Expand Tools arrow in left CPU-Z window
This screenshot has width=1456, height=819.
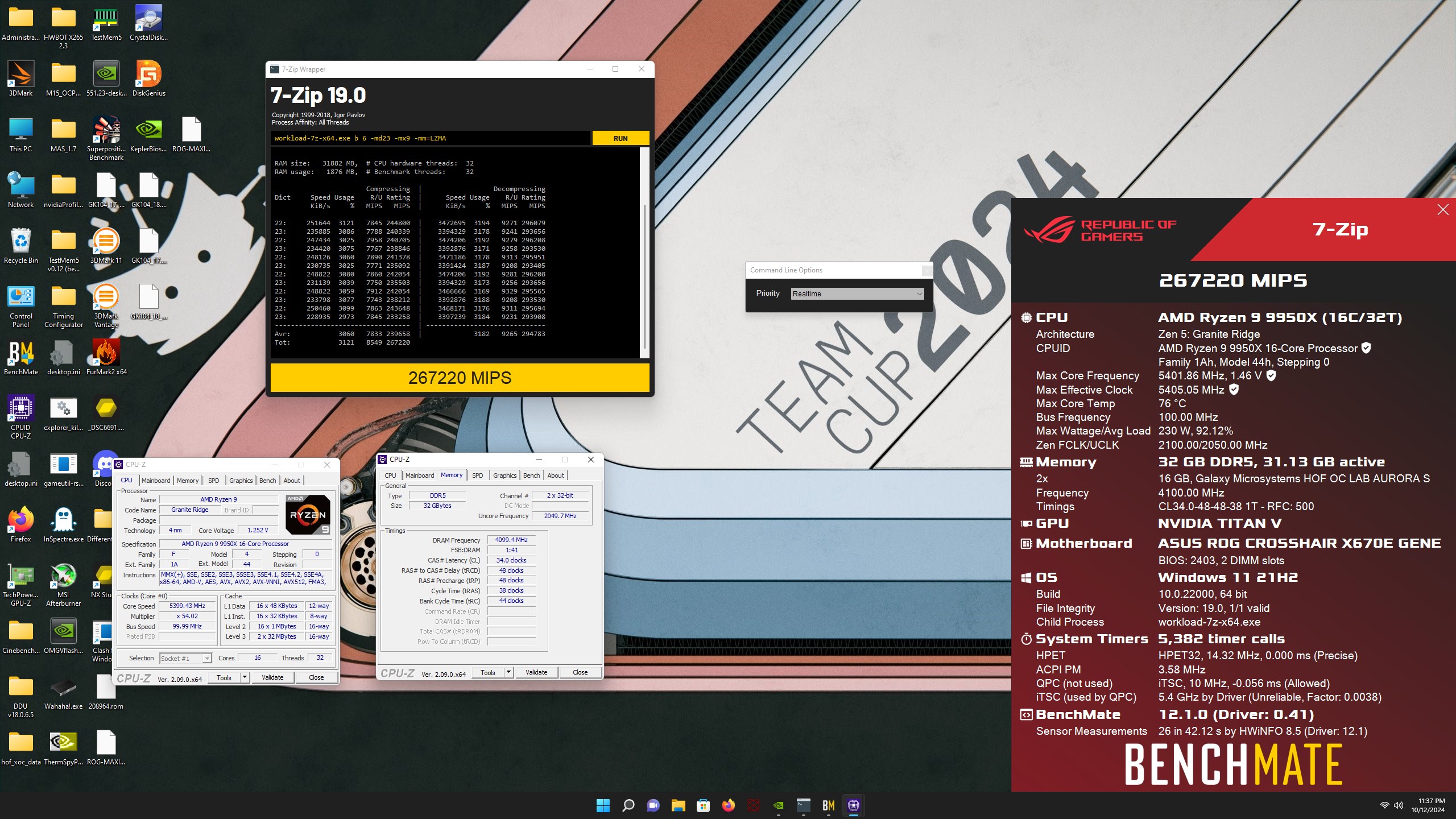click(245, 677)
